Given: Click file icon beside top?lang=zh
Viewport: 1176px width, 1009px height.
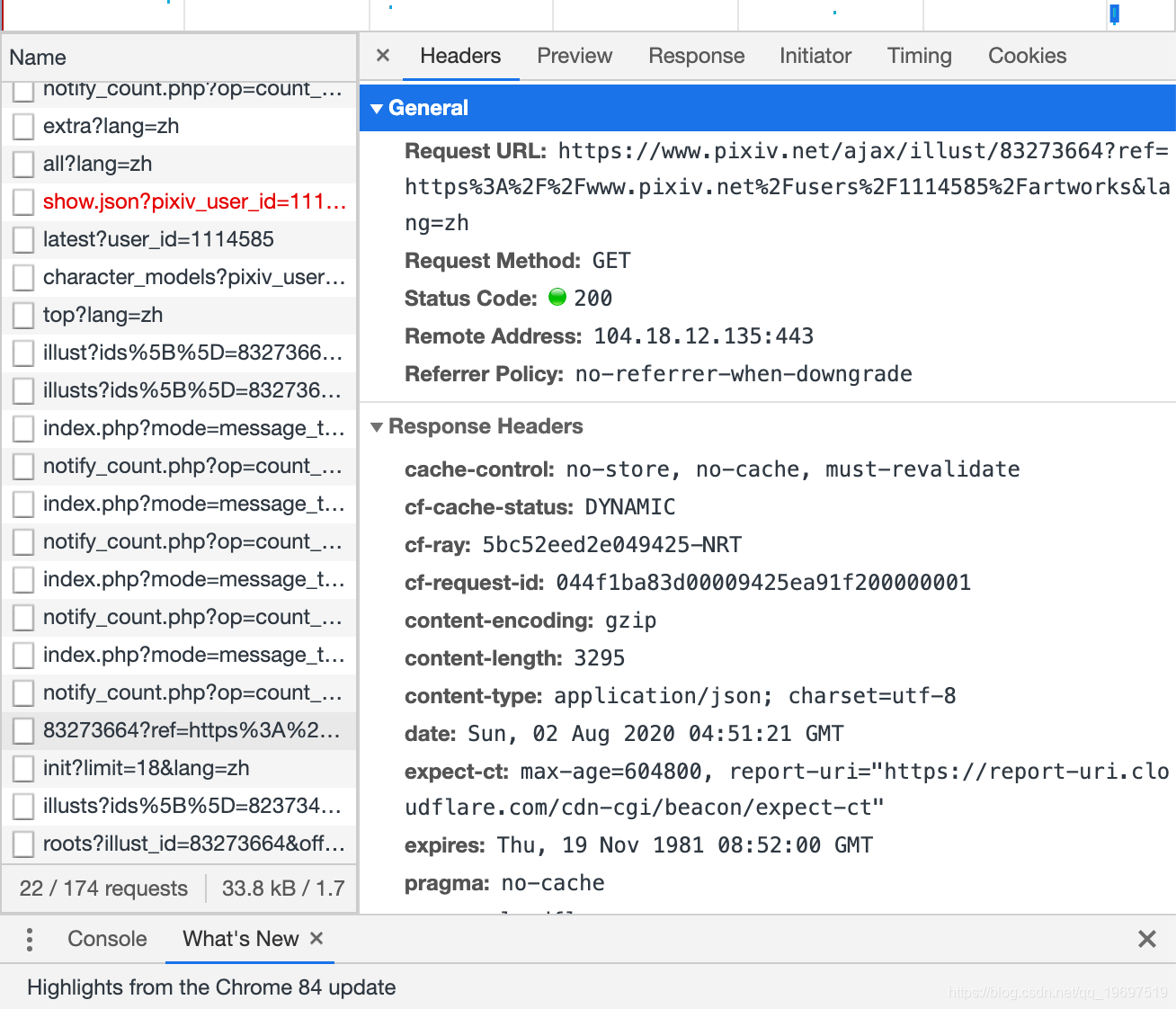Looking at the screenshot, I should tap(23, 316).
